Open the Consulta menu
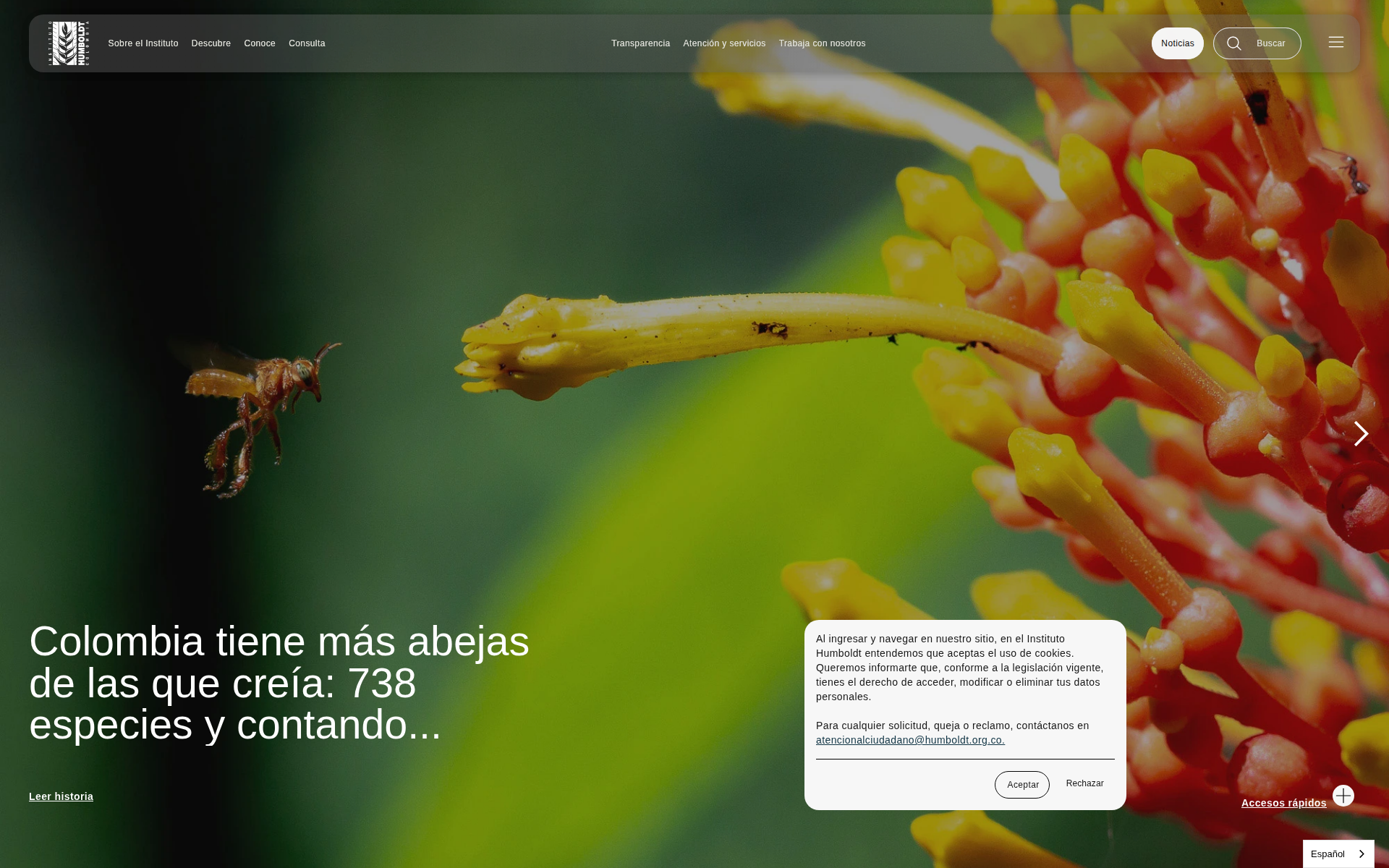Screen dimensions: 1389x868 [307, 43]
